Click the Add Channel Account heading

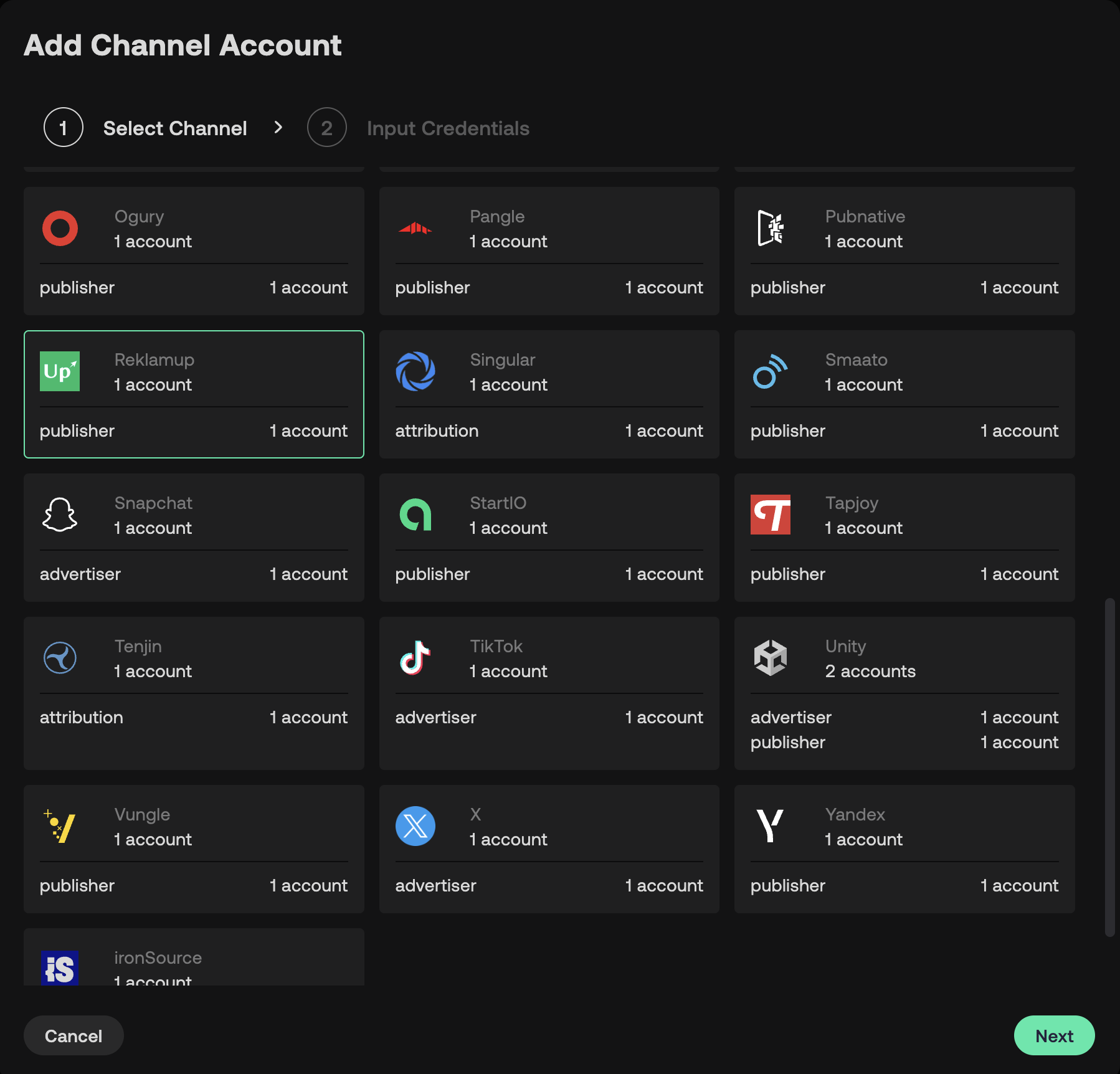(183, 45)
